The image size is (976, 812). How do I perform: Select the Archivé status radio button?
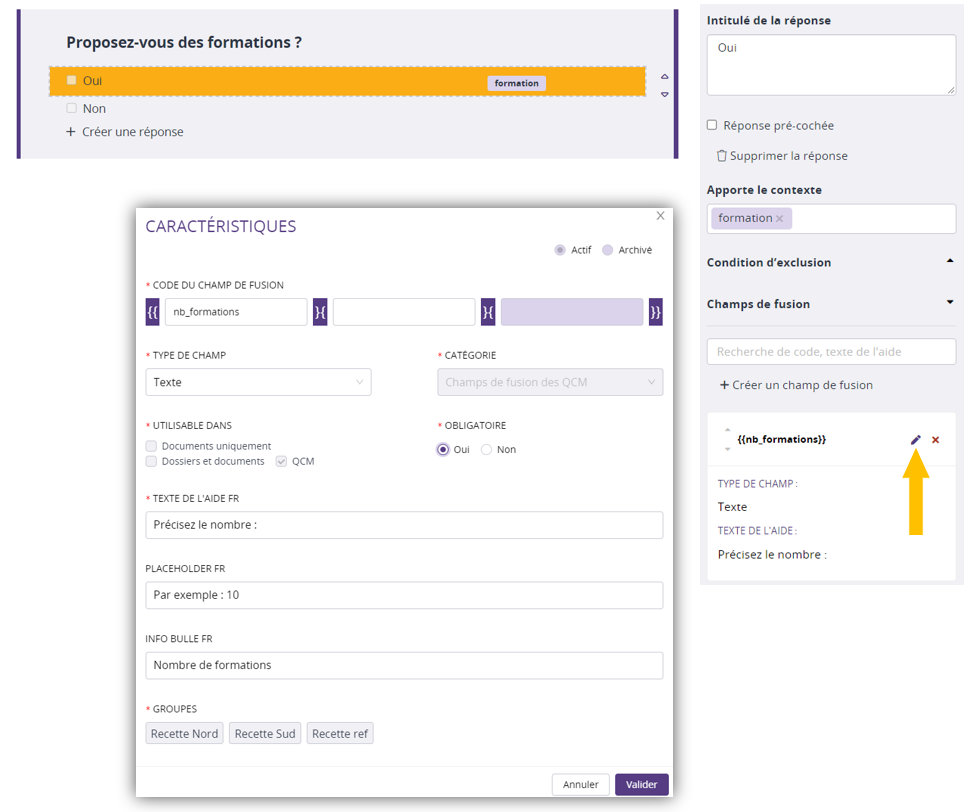608,250
